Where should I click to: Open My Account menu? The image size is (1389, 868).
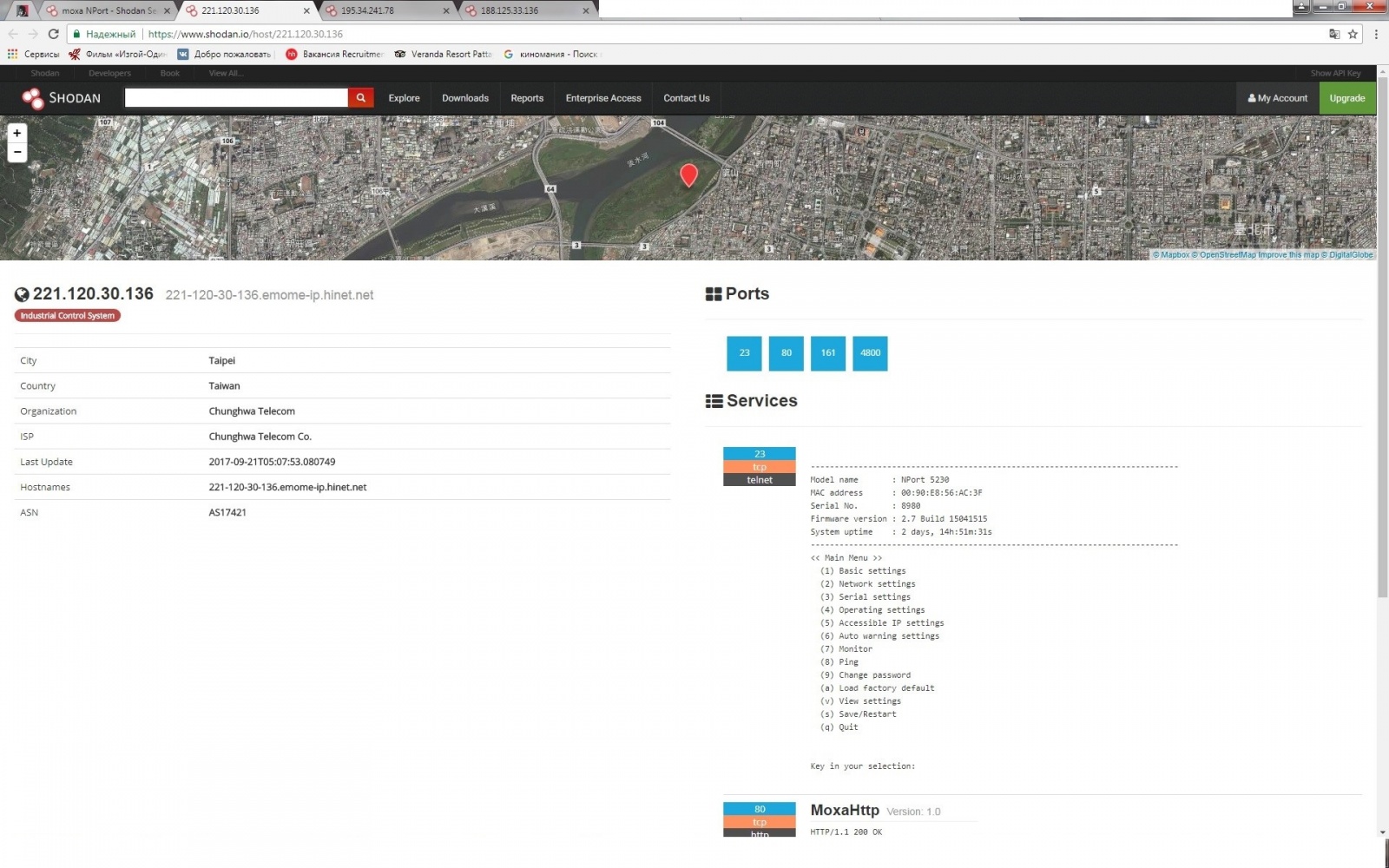(x=1278, y=98)
